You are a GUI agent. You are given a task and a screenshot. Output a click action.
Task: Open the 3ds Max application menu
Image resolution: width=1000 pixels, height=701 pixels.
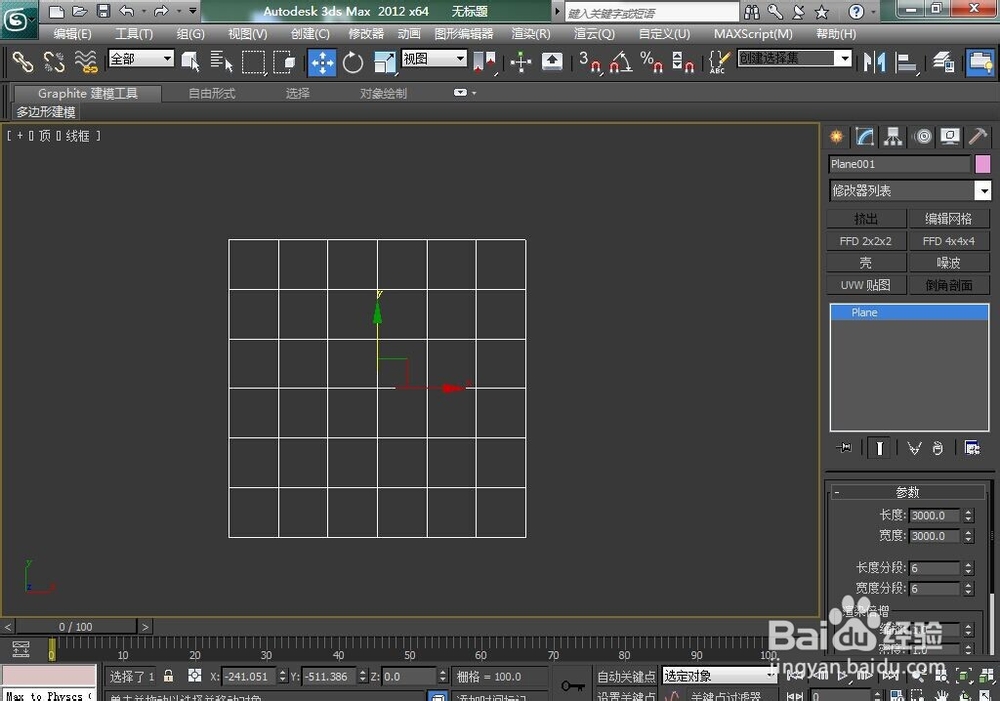[17, 19]
